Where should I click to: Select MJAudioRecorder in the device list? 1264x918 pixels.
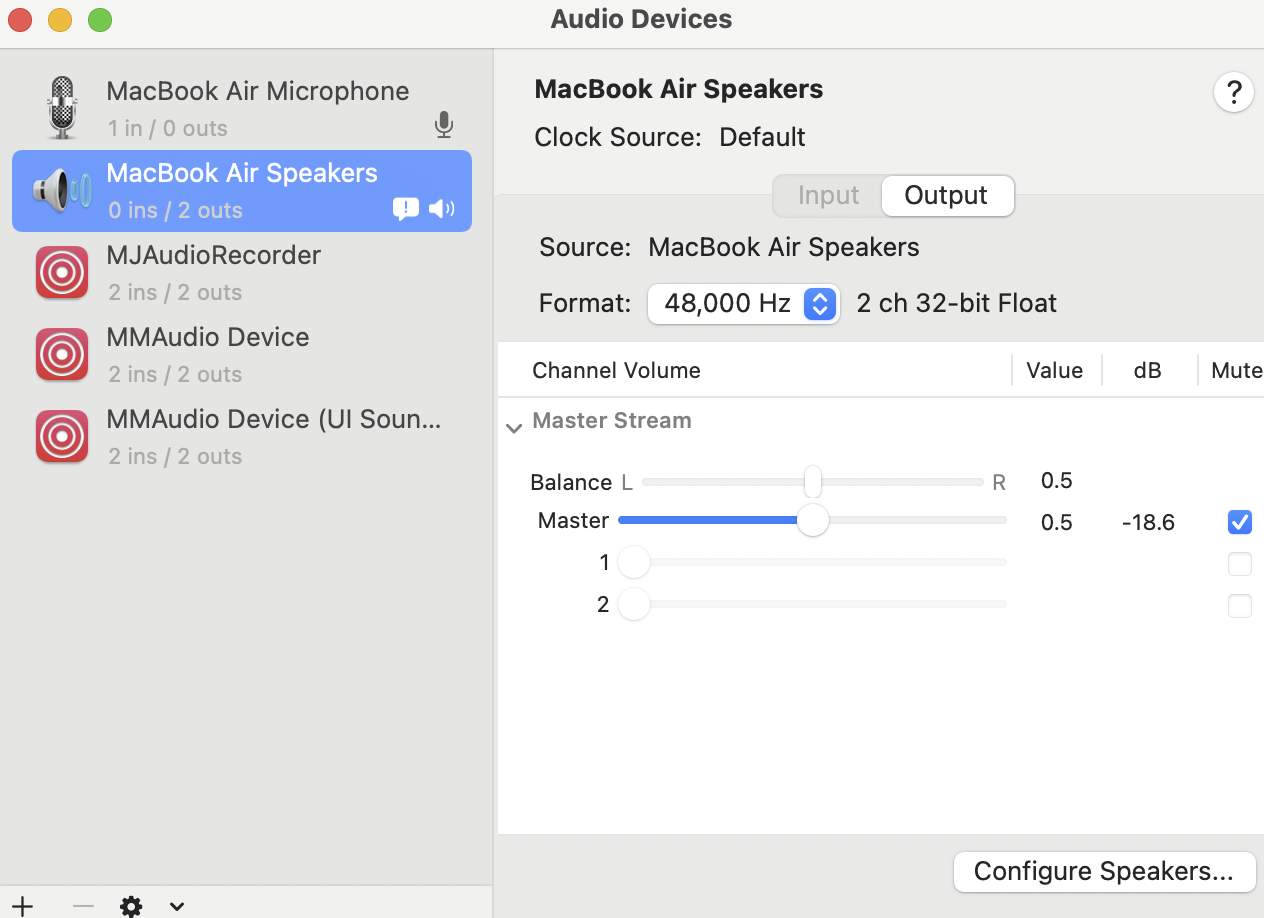click(x=241, y=272)
